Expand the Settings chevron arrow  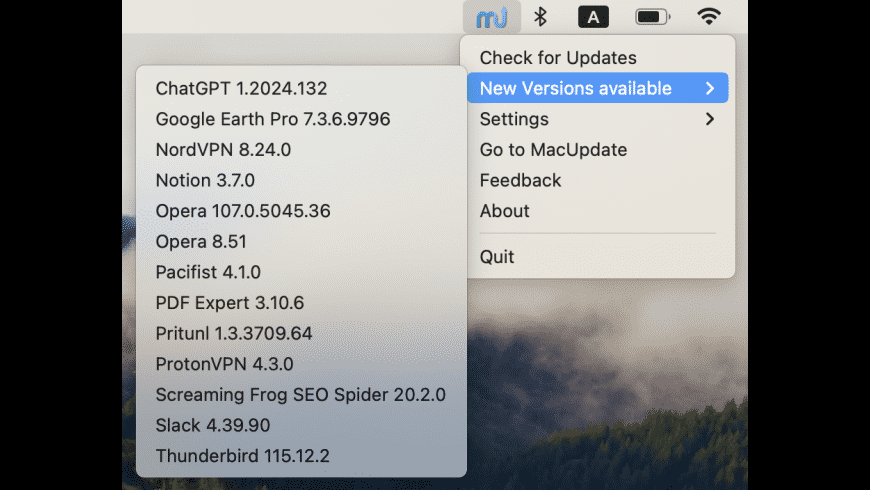tap(710, 119)
